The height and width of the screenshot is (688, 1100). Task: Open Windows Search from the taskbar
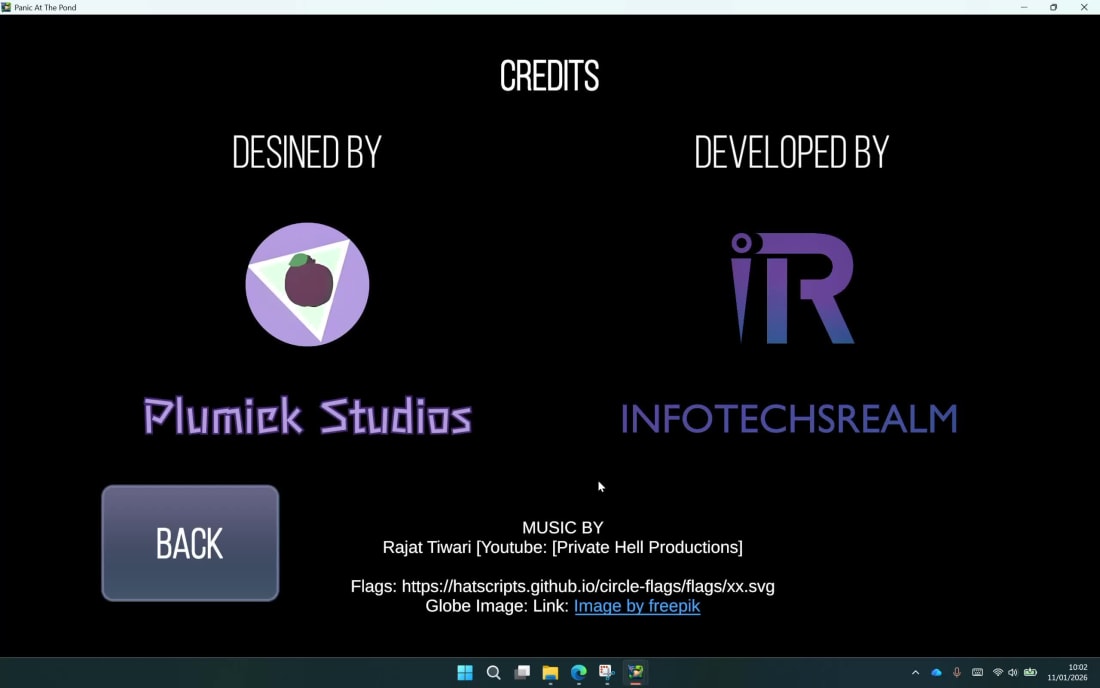click(494, 673)
